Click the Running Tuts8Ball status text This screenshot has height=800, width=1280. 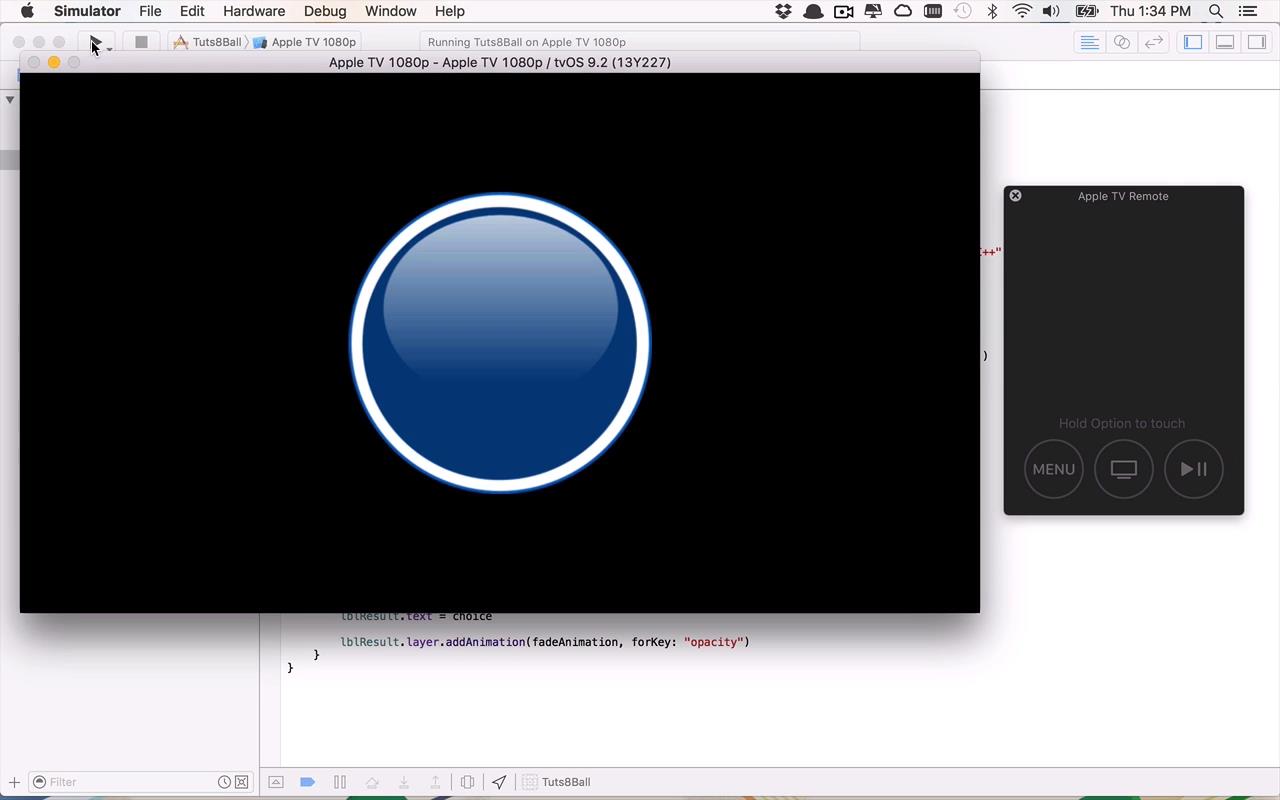(527, 42)
